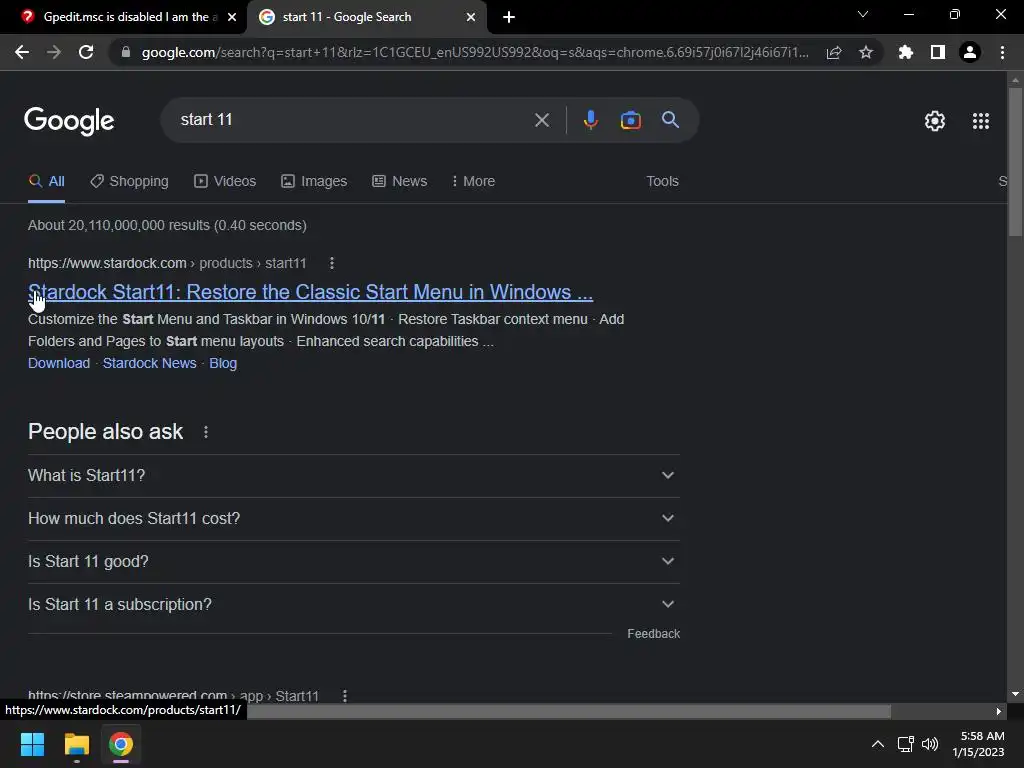1024x768 pixels.
Task: Click the Feedback link
Action: pos(653,633)
